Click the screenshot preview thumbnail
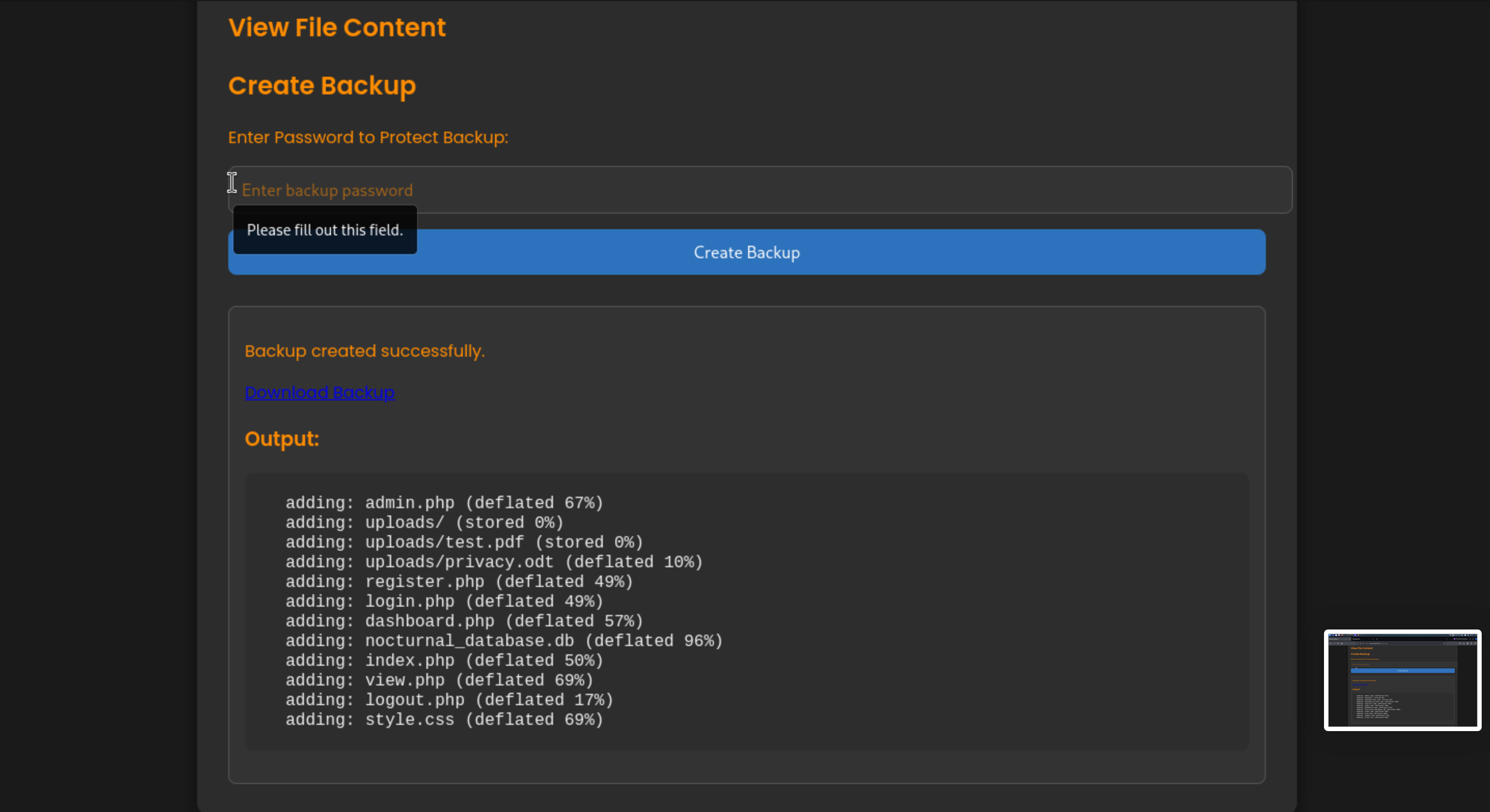Screen dimensions: 1490x812 point(1402,680)
